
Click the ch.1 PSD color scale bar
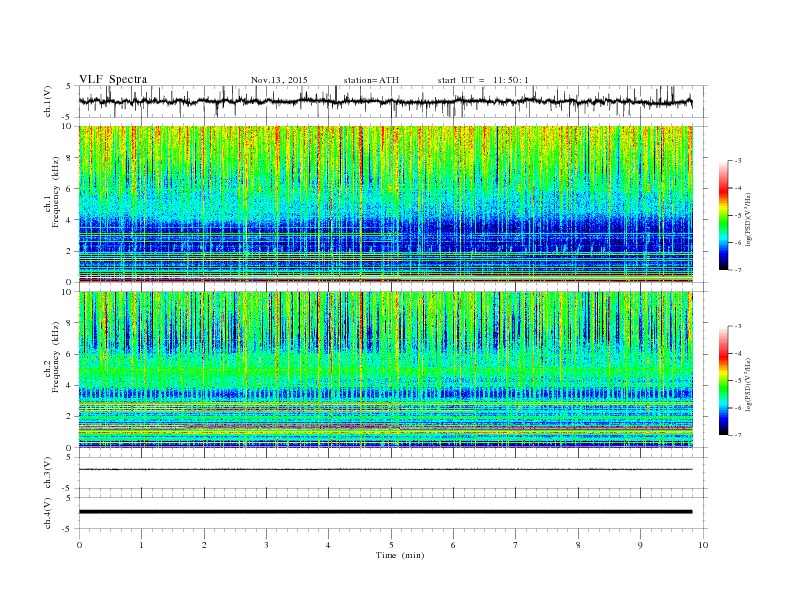723,215
